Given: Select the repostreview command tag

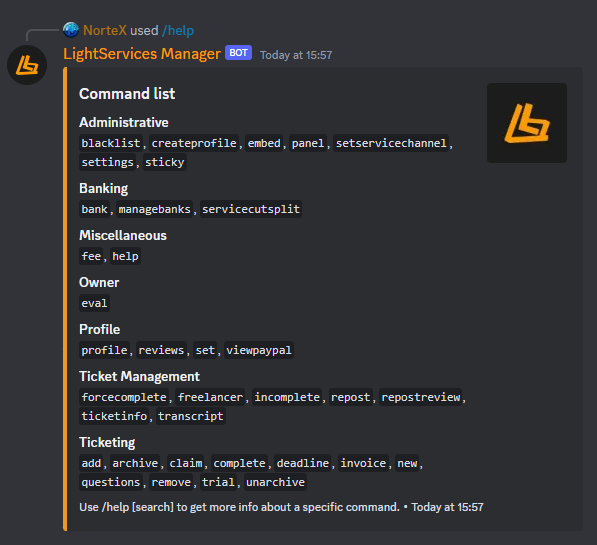Looking at the screenshot, I should [x=421, y=397].
